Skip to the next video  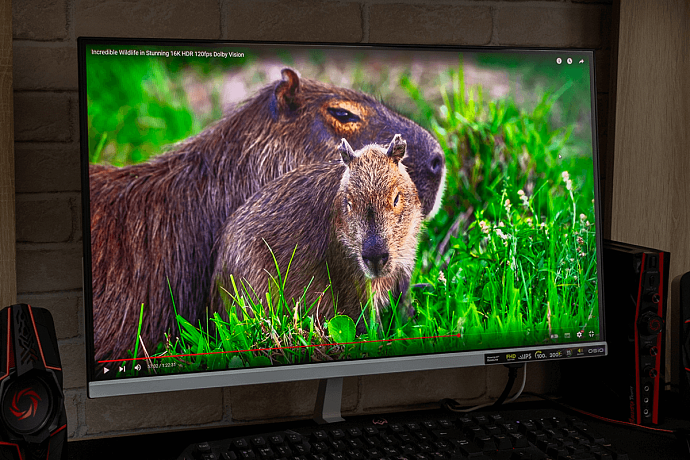[122, 368]
